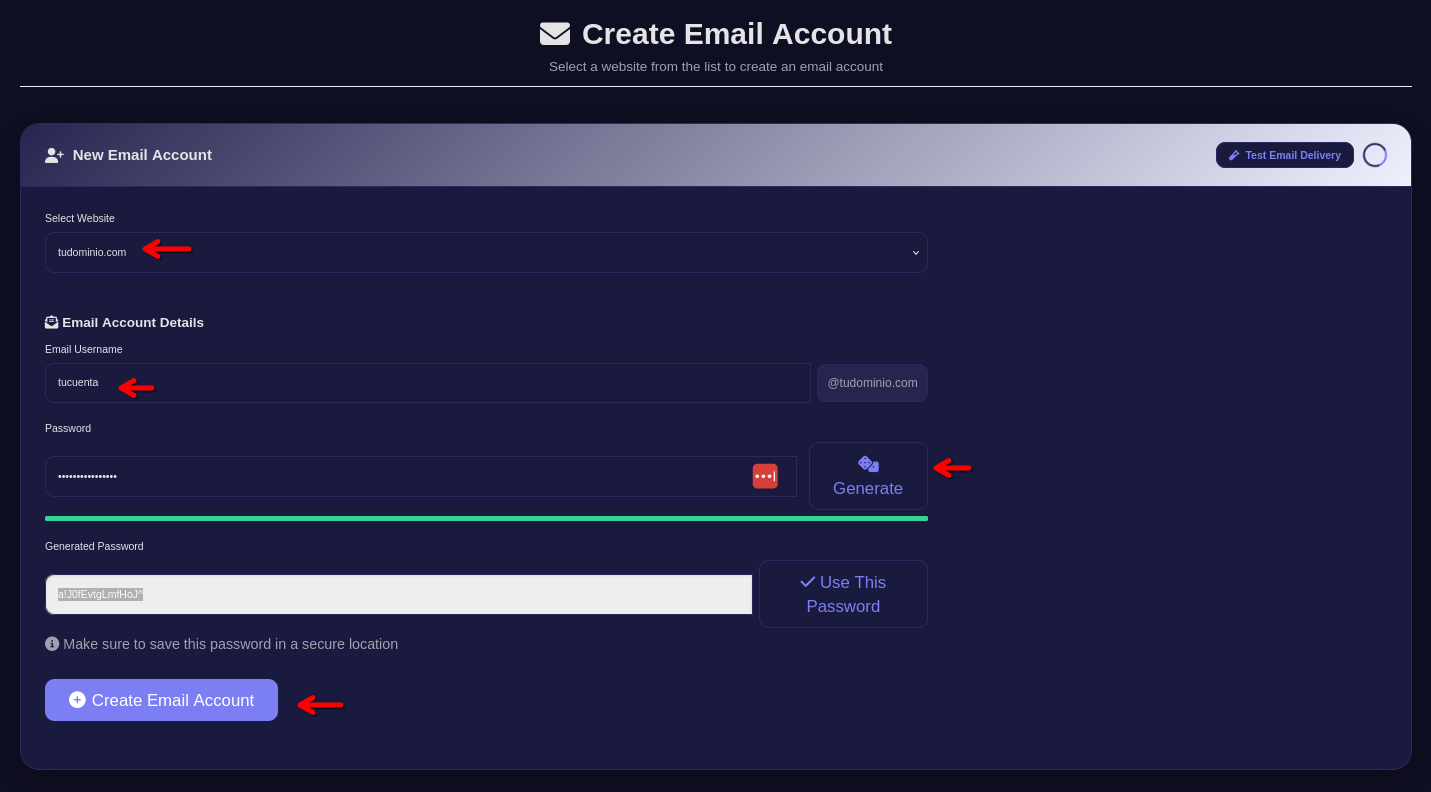Click the info icon beside save password note
The height and width of the screenshot is (792, 1431).
(x=52, y=644)
